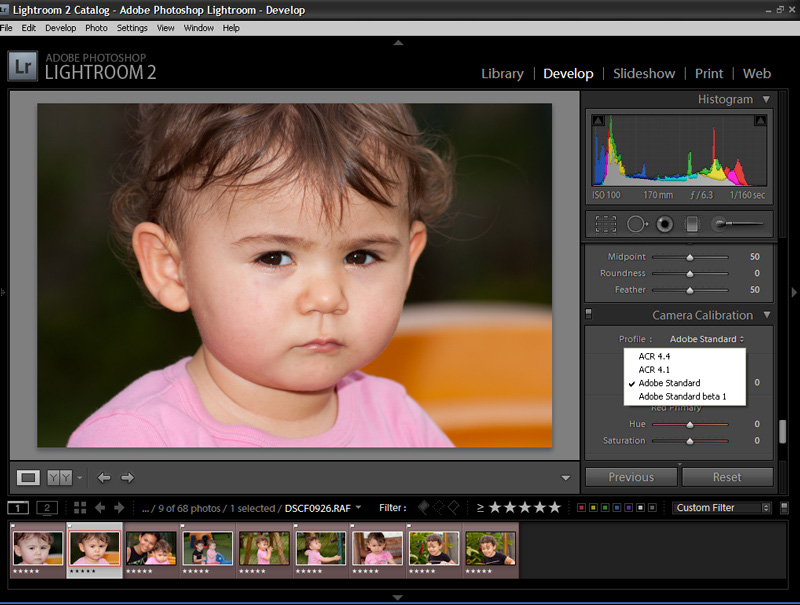Click the Reset button
Screen dimensions: 800x605
click(x=726, y=477)
